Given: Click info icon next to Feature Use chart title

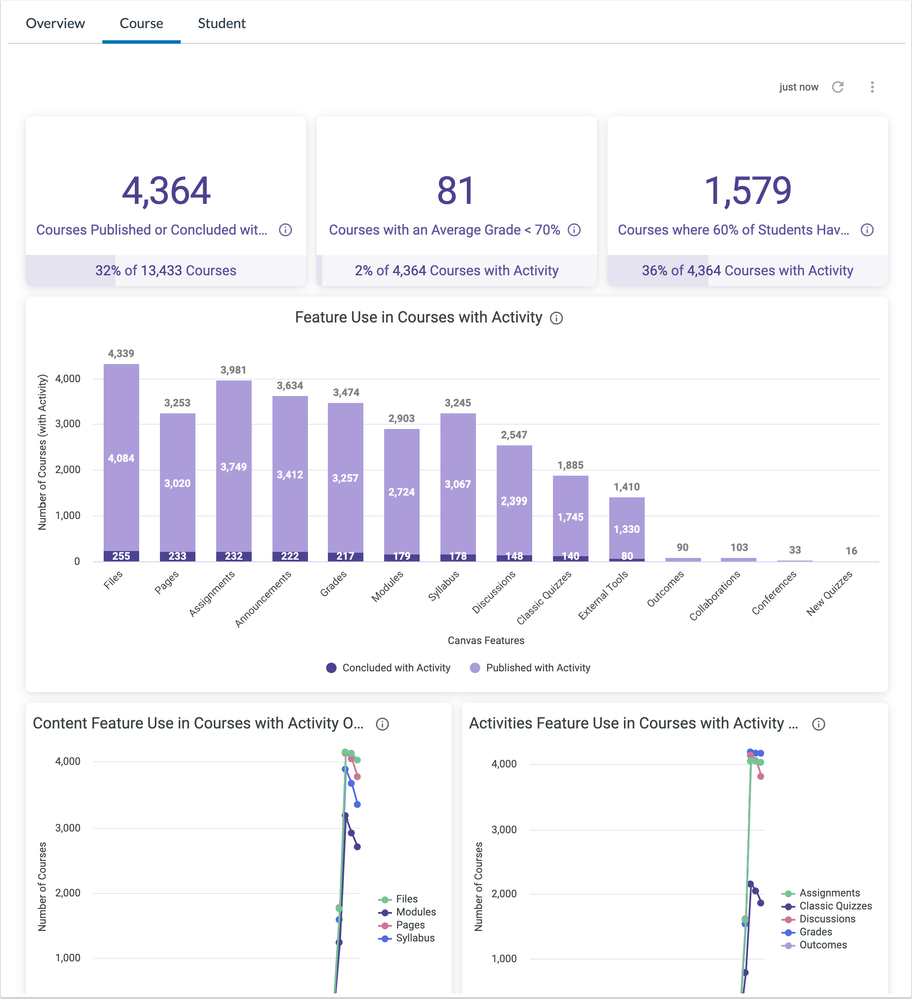Looking at the screenshot, I should point(556,318).
